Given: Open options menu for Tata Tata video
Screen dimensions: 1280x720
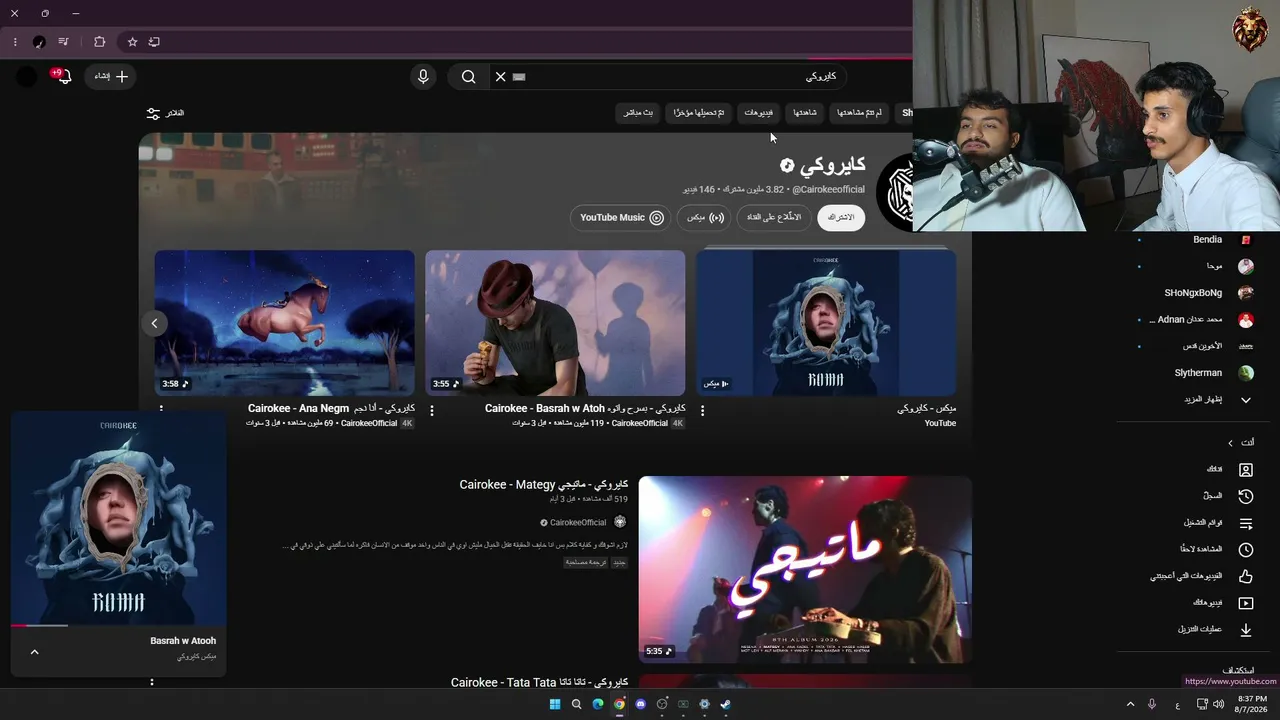Looking at the screenshot, I should click(152, 683).
